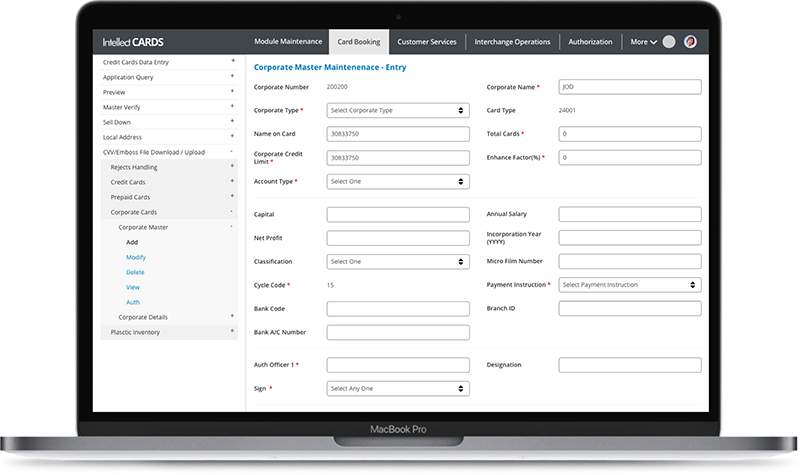Open Payment Instruction dropdown
Viewport: 800px width, 475px height.
click(x=630, y=285)
